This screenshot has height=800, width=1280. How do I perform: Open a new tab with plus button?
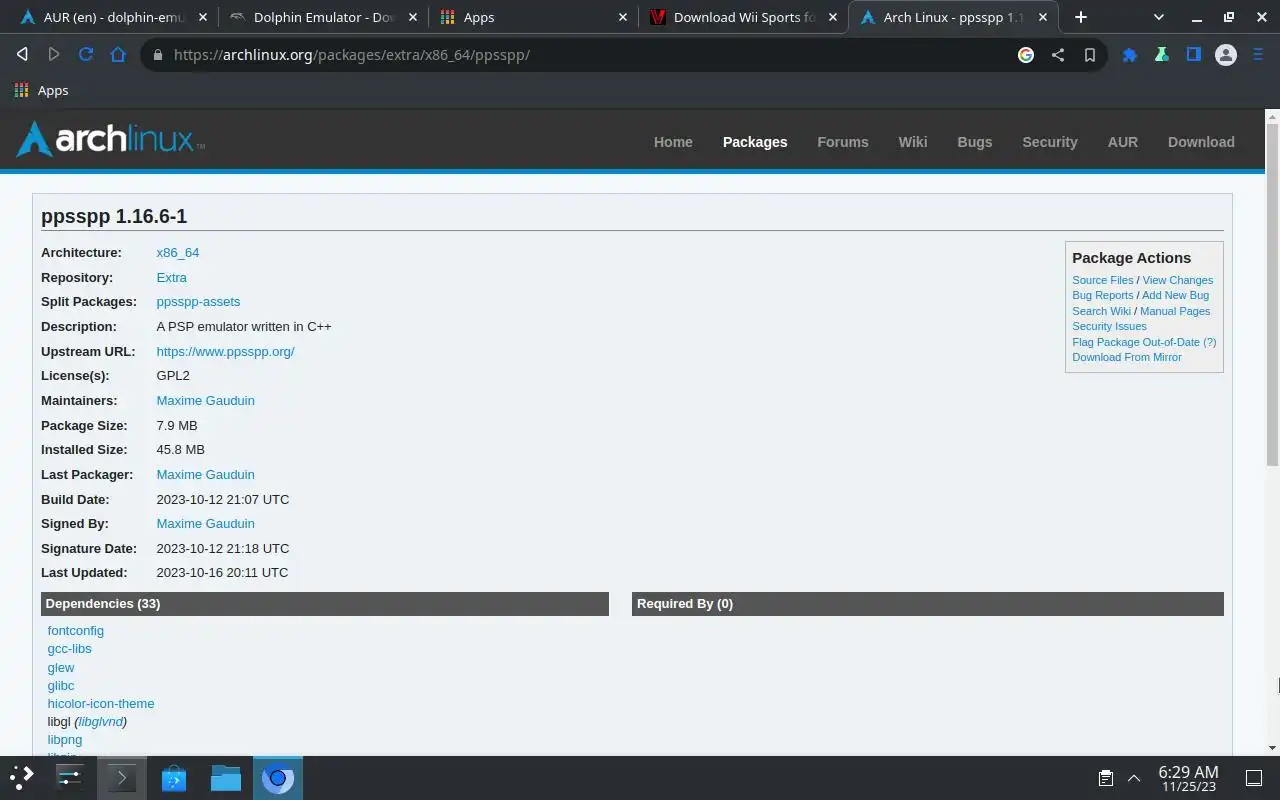[x=1081, y=17]
